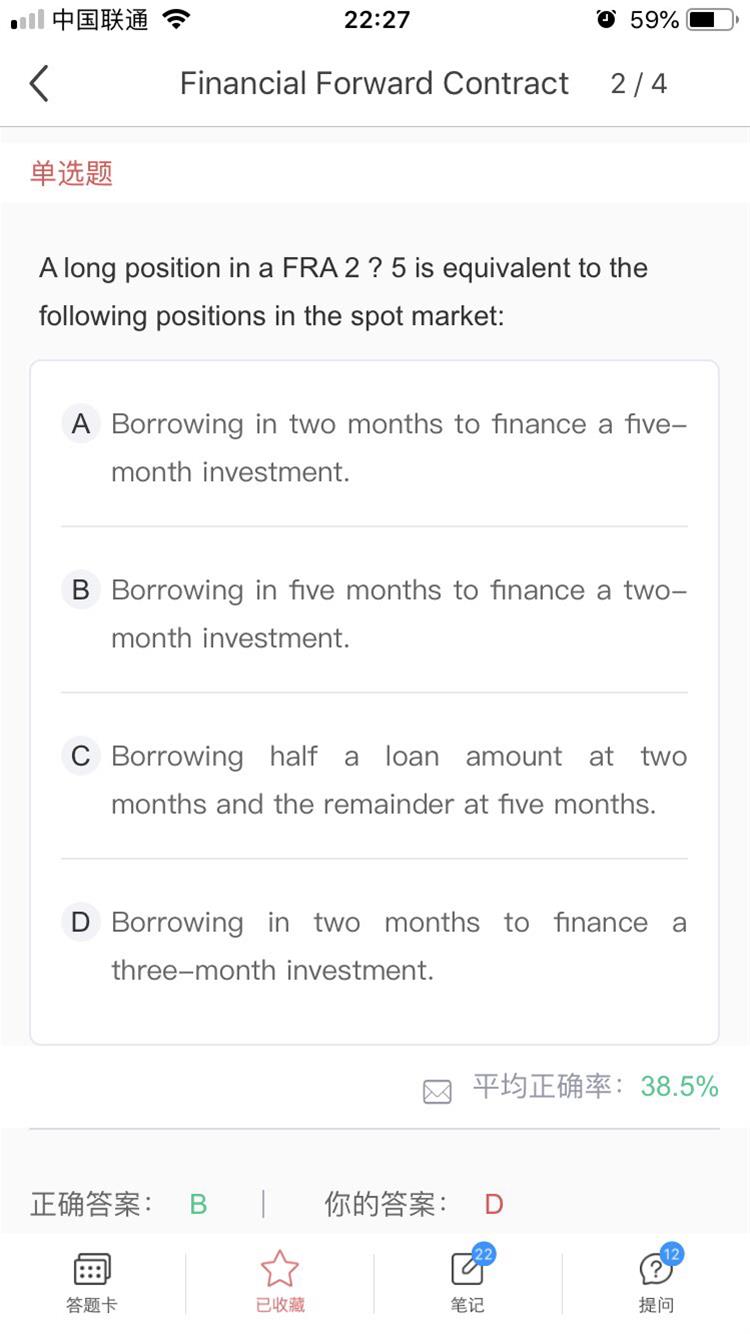Select answer option B circle

pyautogui.click(x=81, y=590)
